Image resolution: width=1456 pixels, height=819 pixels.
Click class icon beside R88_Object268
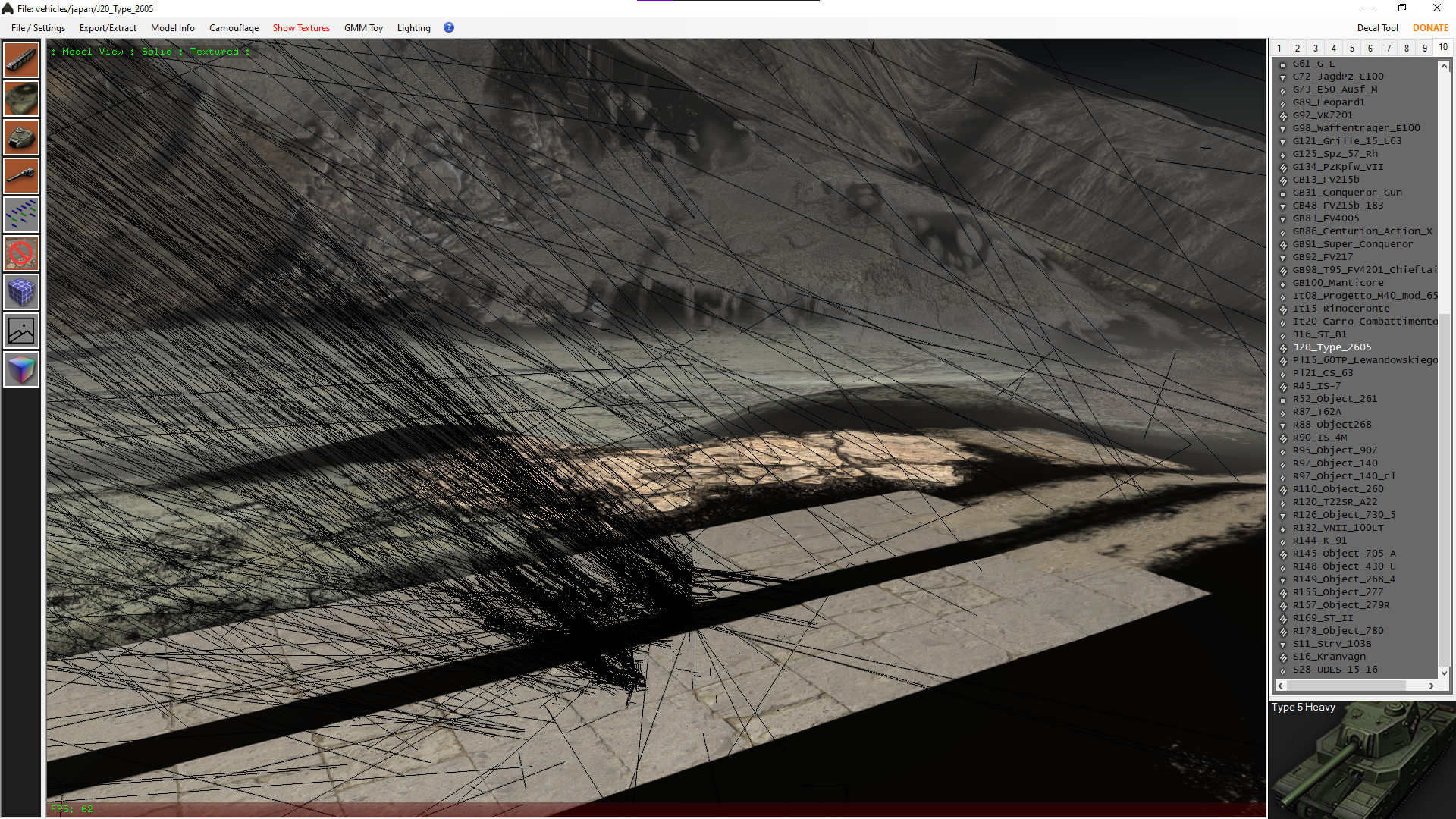tap(1283, 425)
